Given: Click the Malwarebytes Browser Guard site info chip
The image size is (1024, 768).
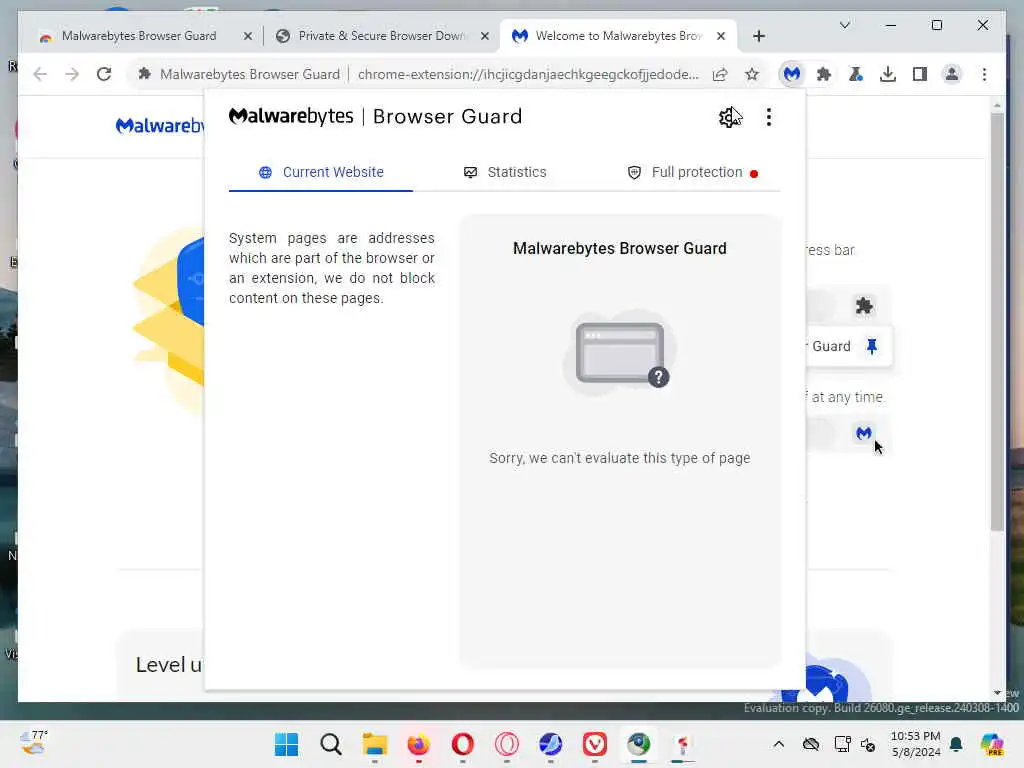Looking at the screenshot, I should coord(239,74).
